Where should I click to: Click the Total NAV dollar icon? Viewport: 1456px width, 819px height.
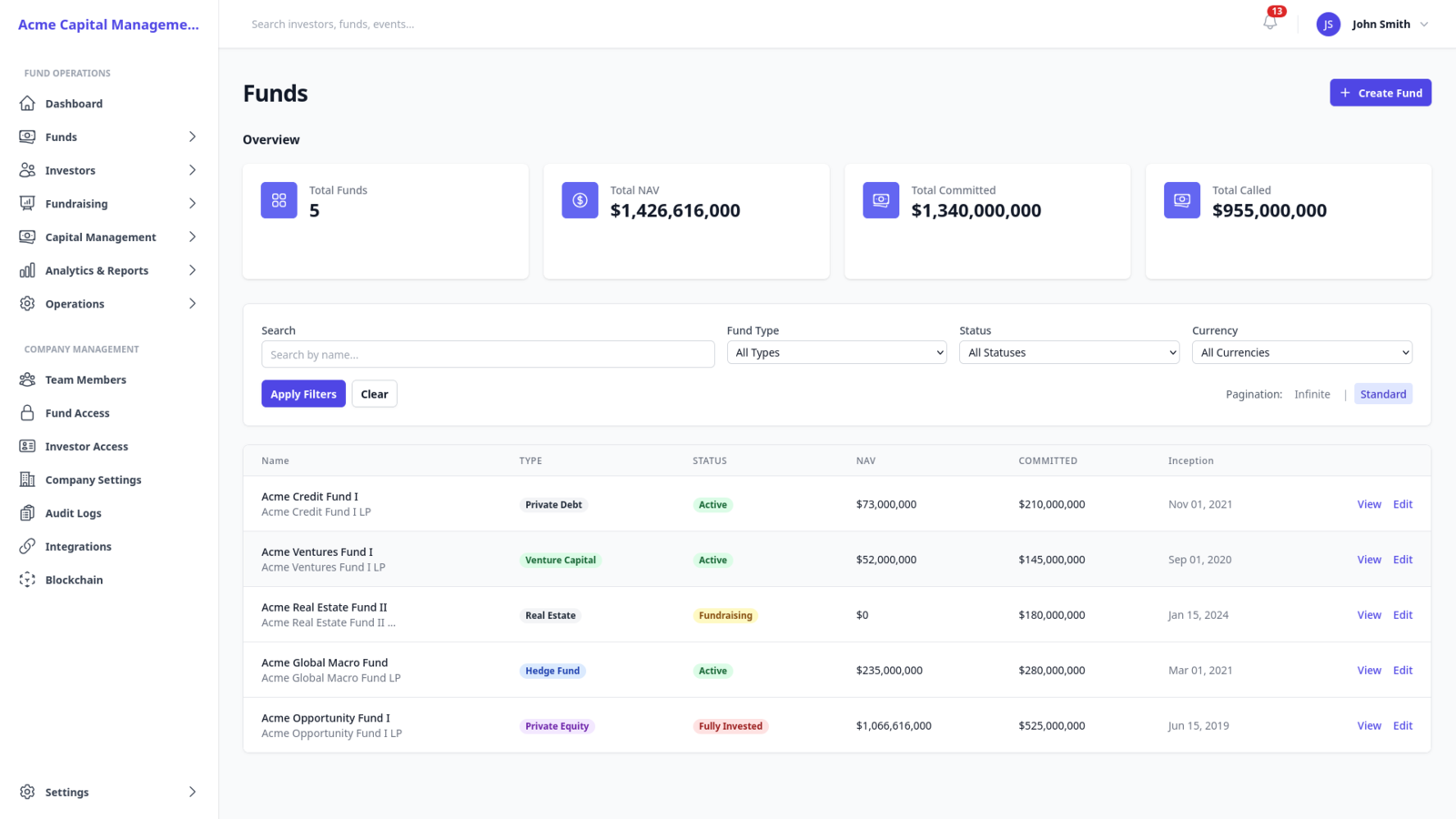[580, 200]
